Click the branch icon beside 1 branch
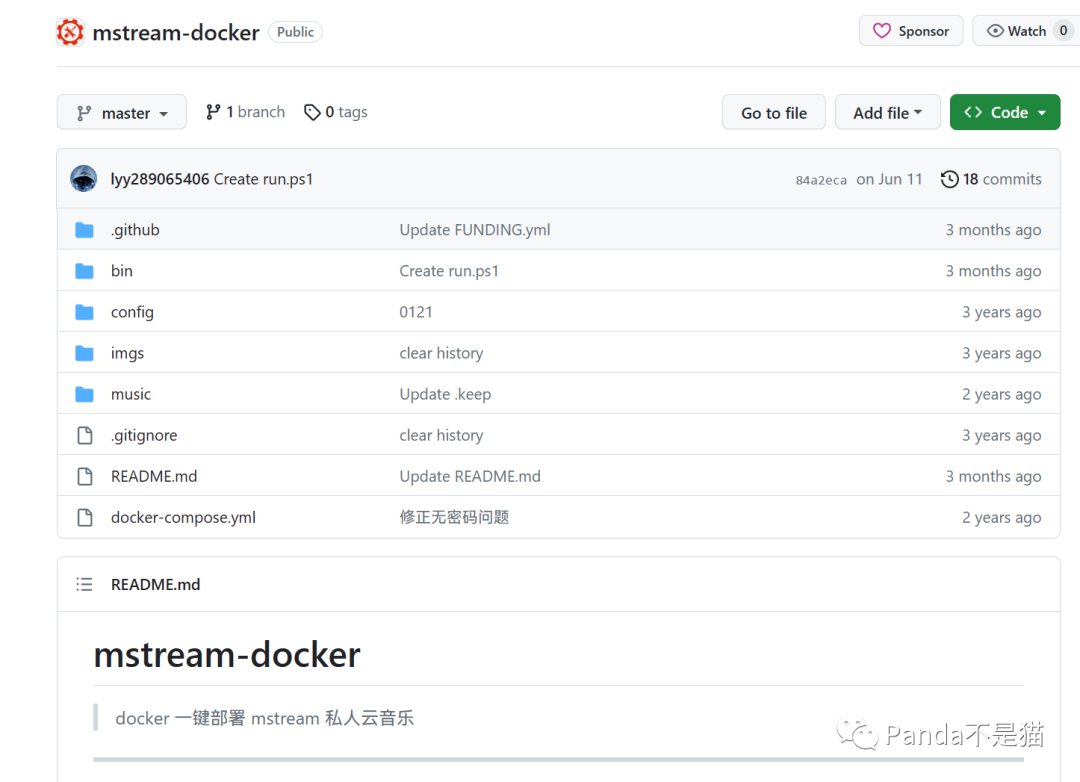This screenshot has height=782, width=1080. coord(213,112)
